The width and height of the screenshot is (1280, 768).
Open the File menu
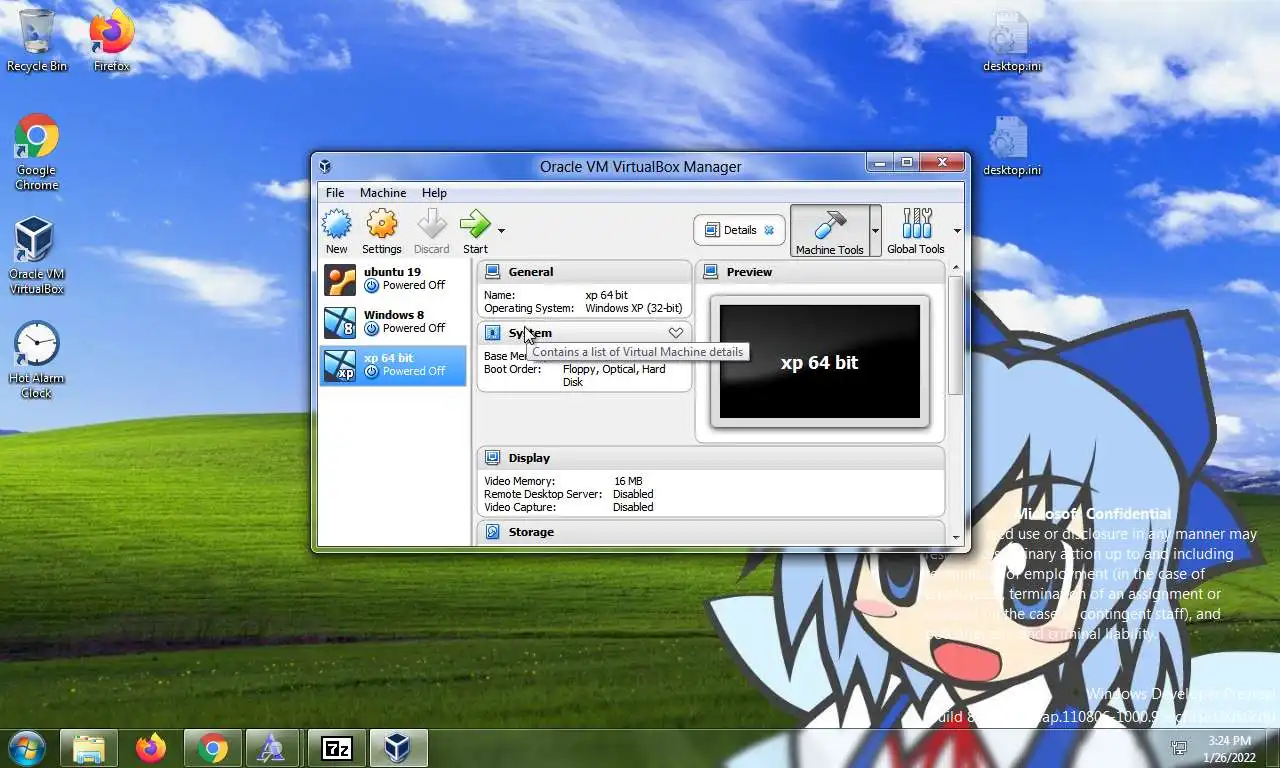[335, 193]
